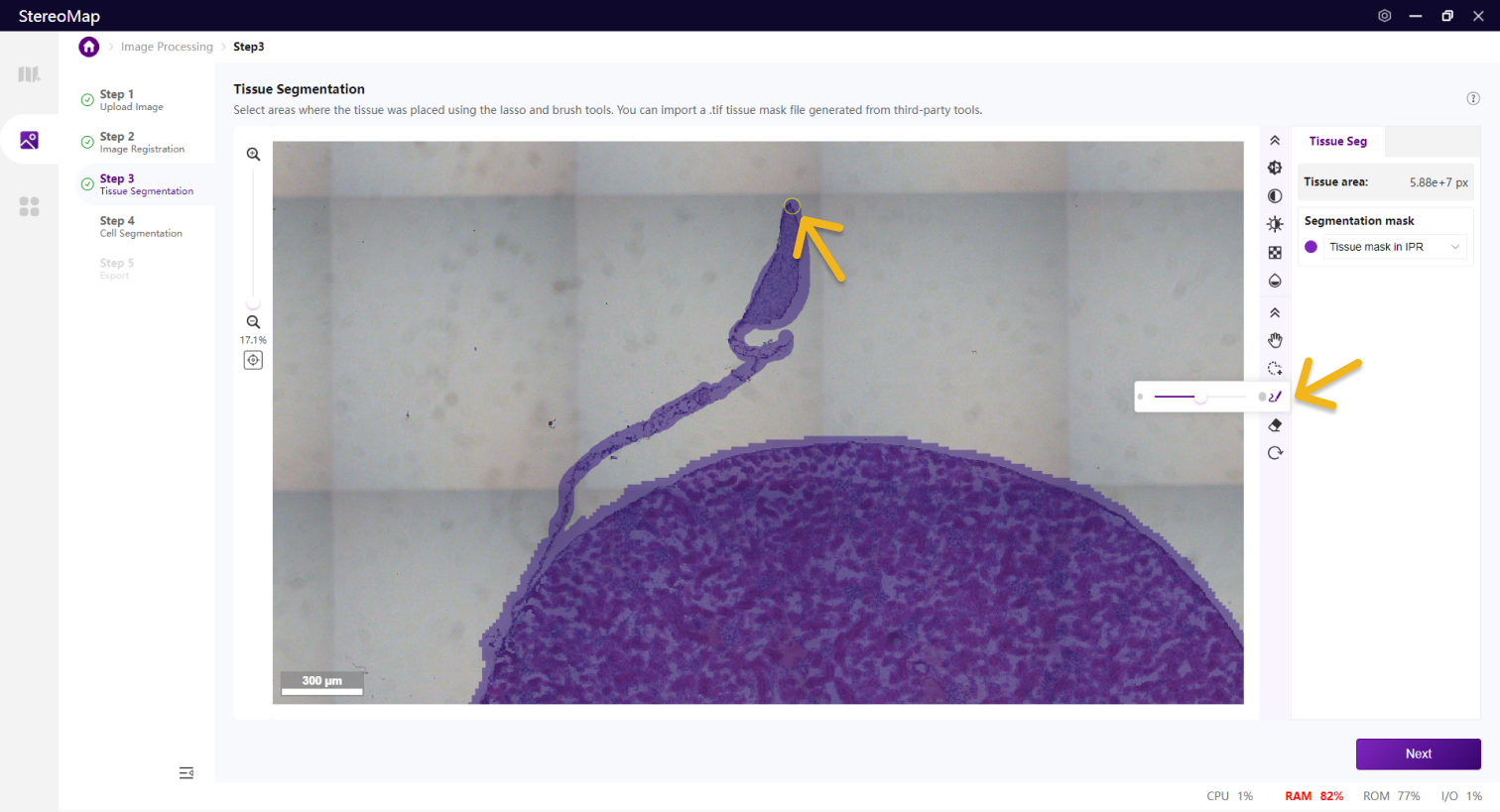Select the hand pan tool
This screenshot has height=812, width=1500.
[1275, 340]
